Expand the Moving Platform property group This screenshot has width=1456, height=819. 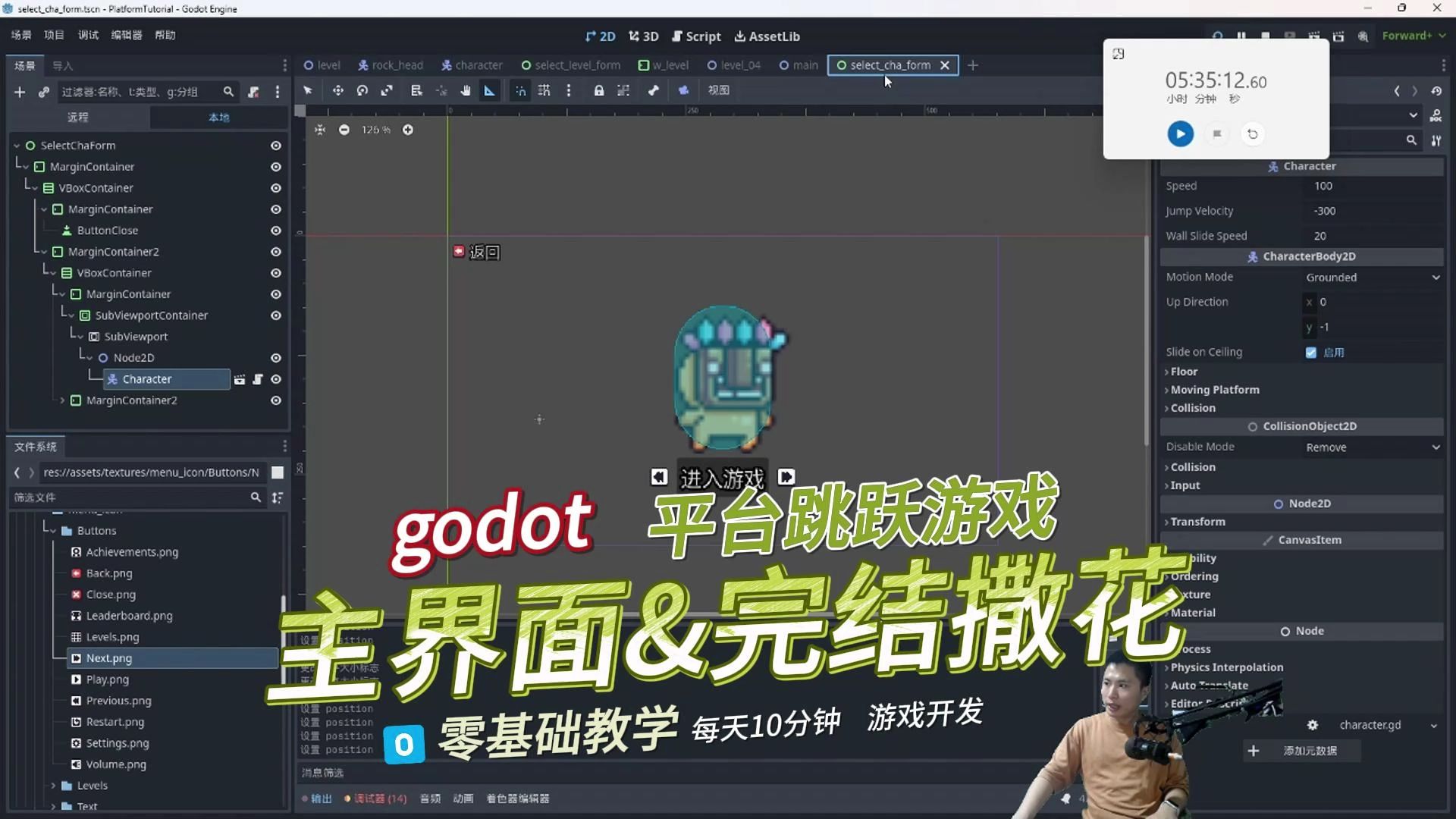coord(1213,390)
